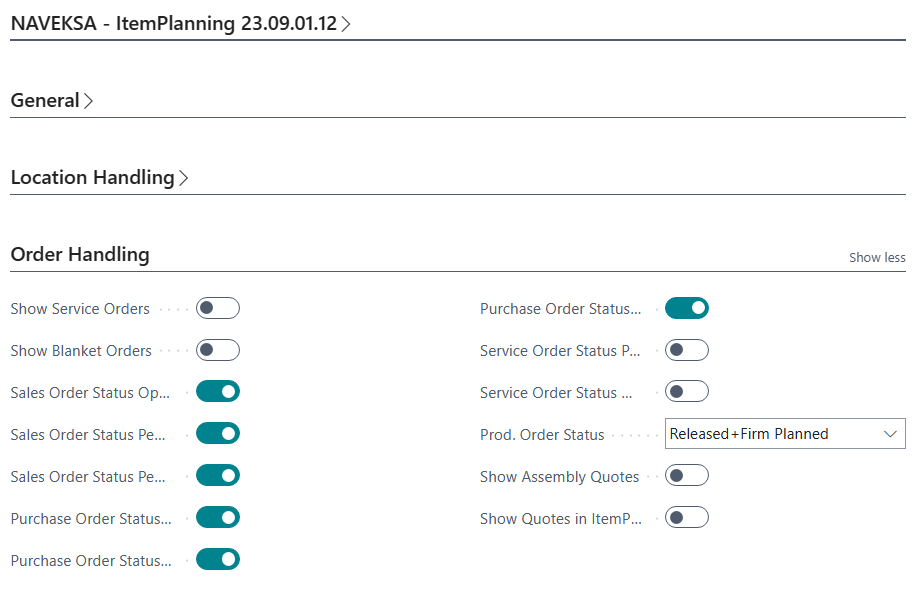Disable the Sales Order Status Op... toggle
The height and width of the screenshot is (593, 924).
[218, 392]
